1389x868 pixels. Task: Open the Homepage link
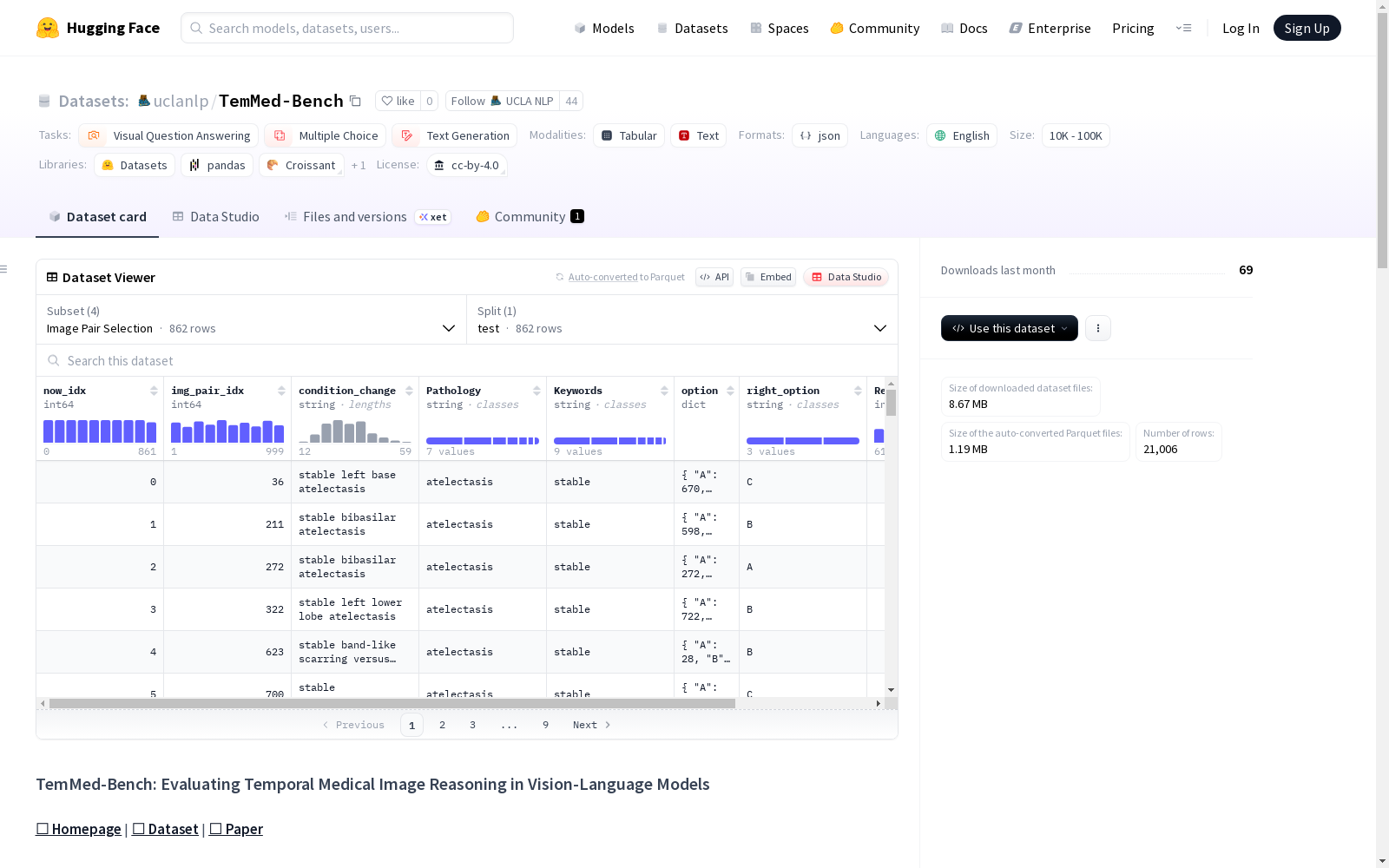(x=78, y=829)
